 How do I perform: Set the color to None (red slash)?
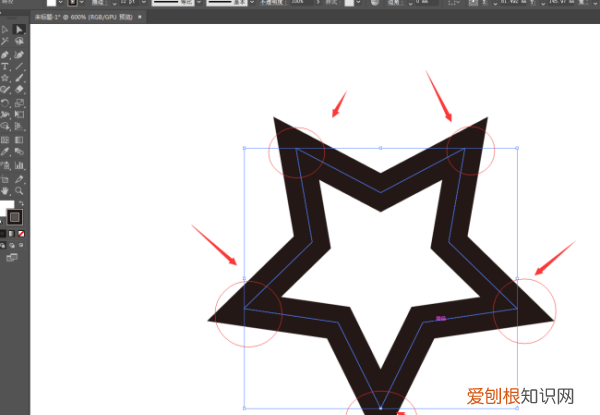point(22,234)
